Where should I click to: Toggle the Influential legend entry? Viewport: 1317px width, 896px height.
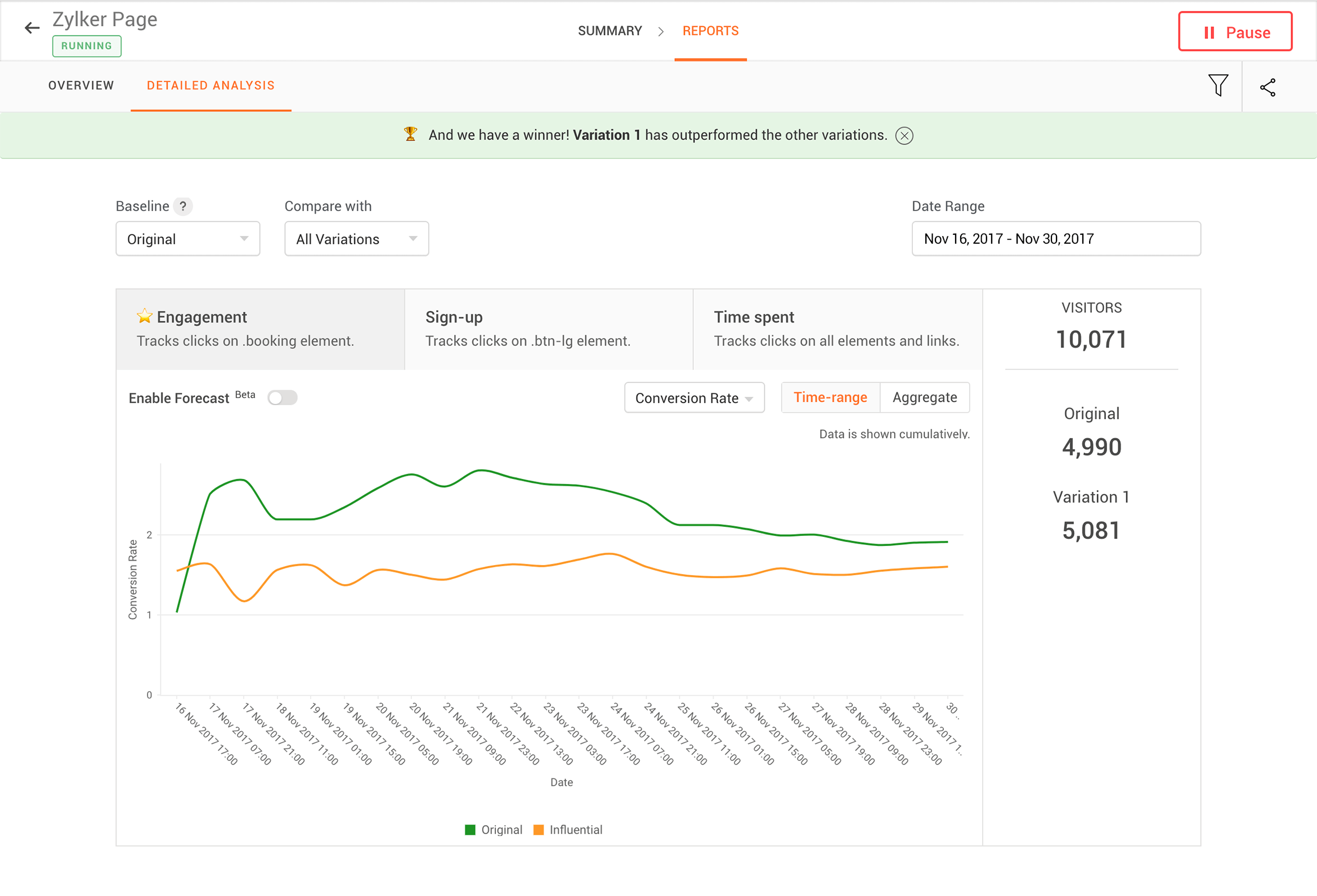click(568, 830)
